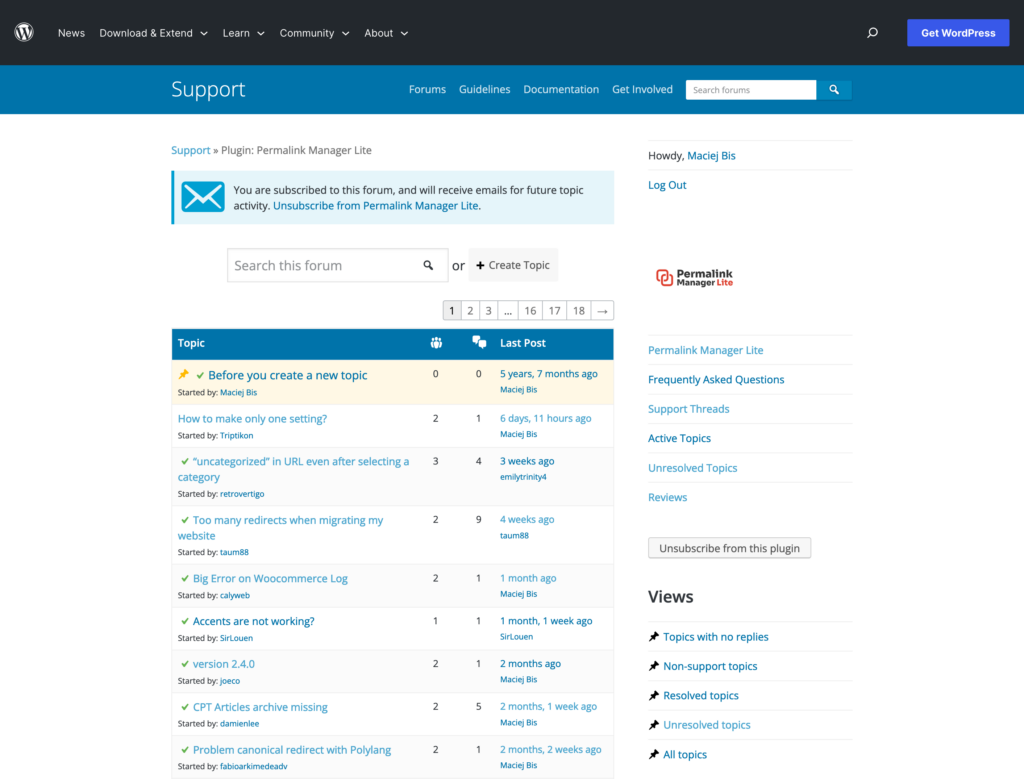Viewport: 1024px width, 779px height.
Task: Expand the About dropdown menu
Action: pos(386,33)
